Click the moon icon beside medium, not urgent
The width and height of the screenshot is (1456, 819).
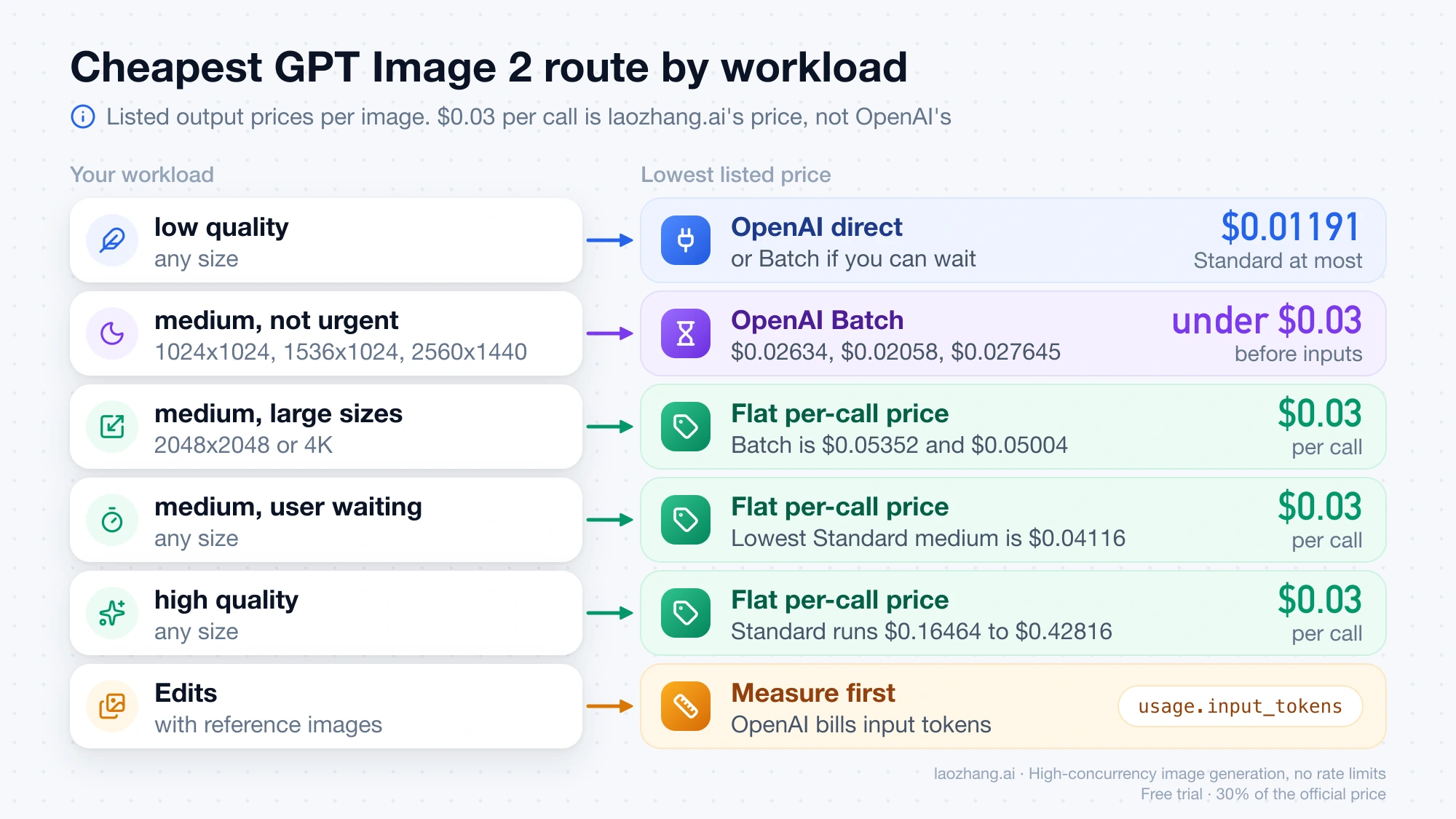(x=112, y=333)
